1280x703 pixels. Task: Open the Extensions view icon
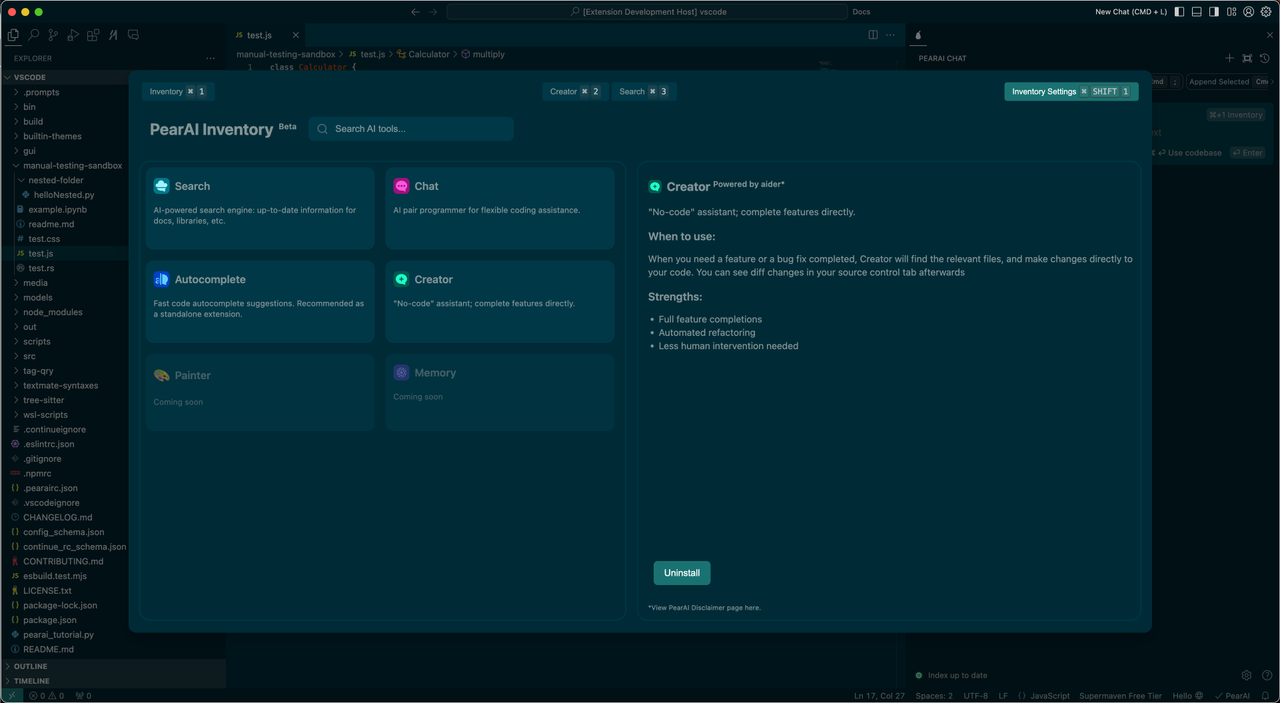pyautogui.click(x=93, y=35)
